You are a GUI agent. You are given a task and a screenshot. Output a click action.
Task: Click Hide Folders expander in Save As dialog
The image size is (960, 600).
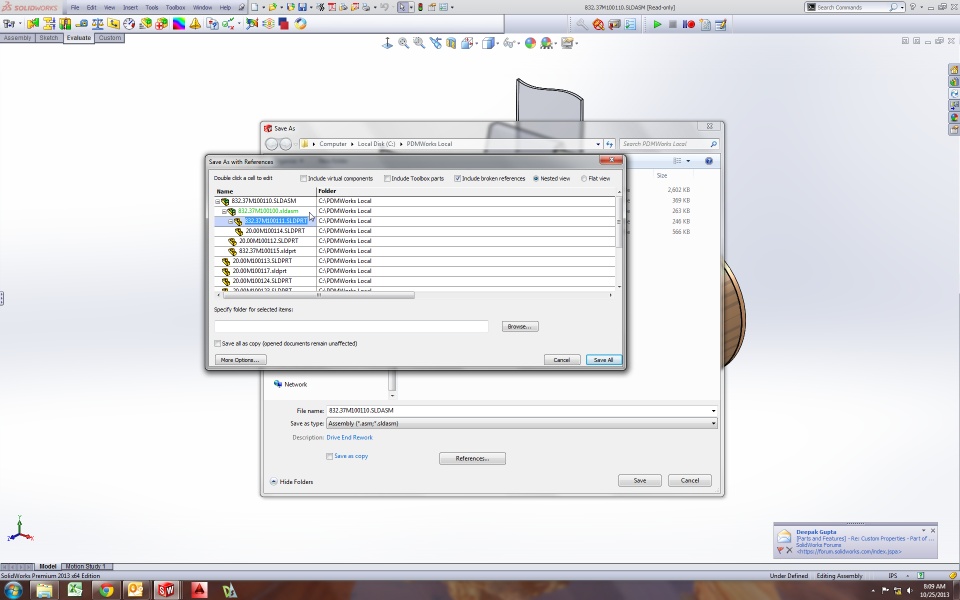pos(291,482)
